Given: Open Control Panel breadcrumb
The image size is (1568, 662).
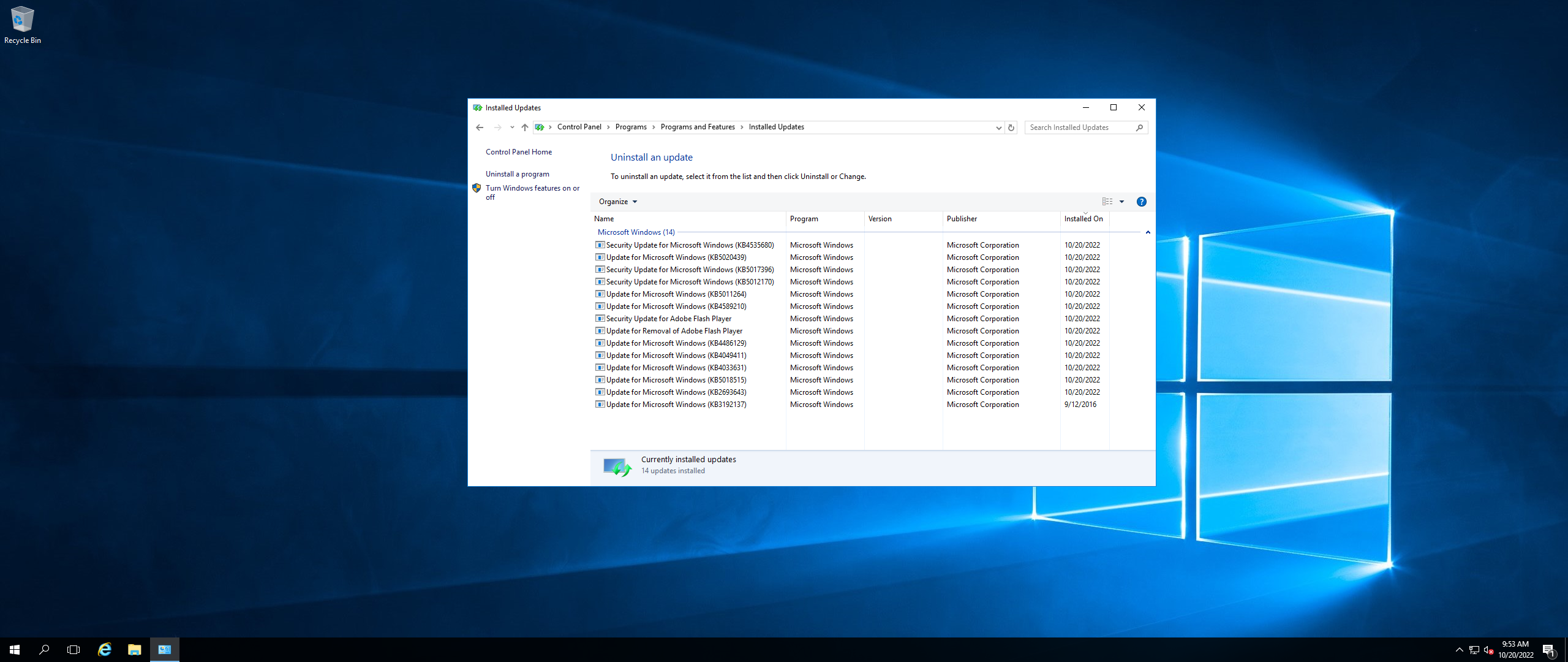Looking at the screenshot, I should (579, 127).
